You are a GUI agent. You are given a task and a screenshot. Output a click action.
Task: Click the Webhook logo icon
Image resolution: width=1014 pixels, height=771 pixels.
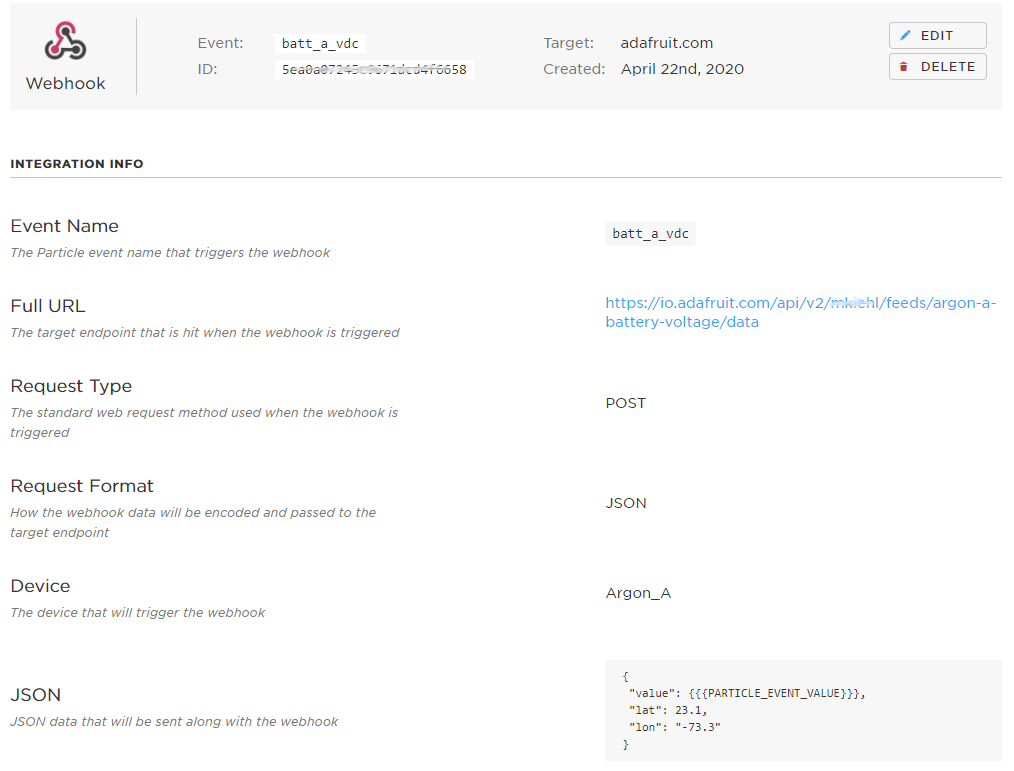65,41
